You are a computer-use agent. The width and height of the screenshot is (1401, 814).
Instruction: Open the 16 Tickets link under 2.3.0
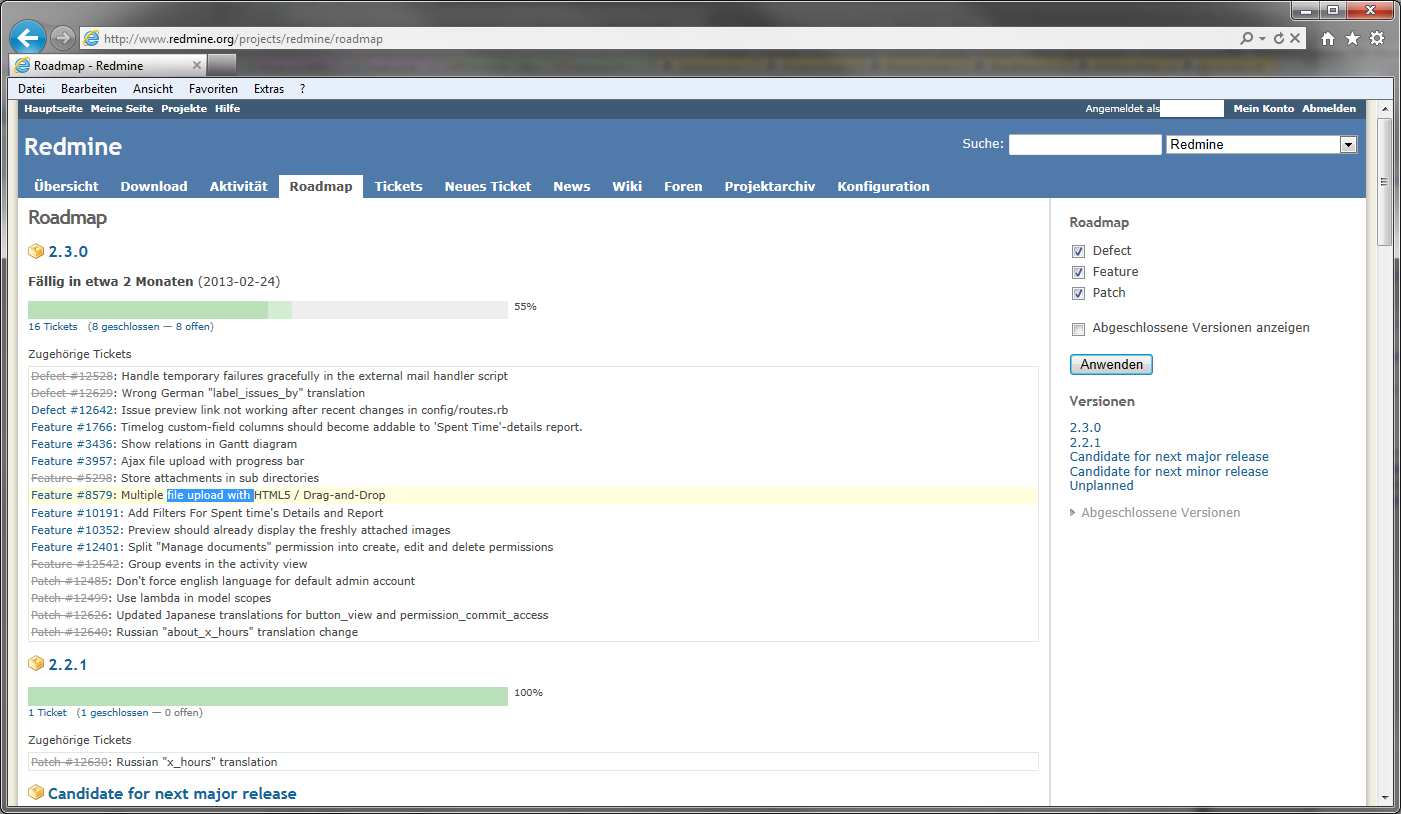[x=53, y=327]
